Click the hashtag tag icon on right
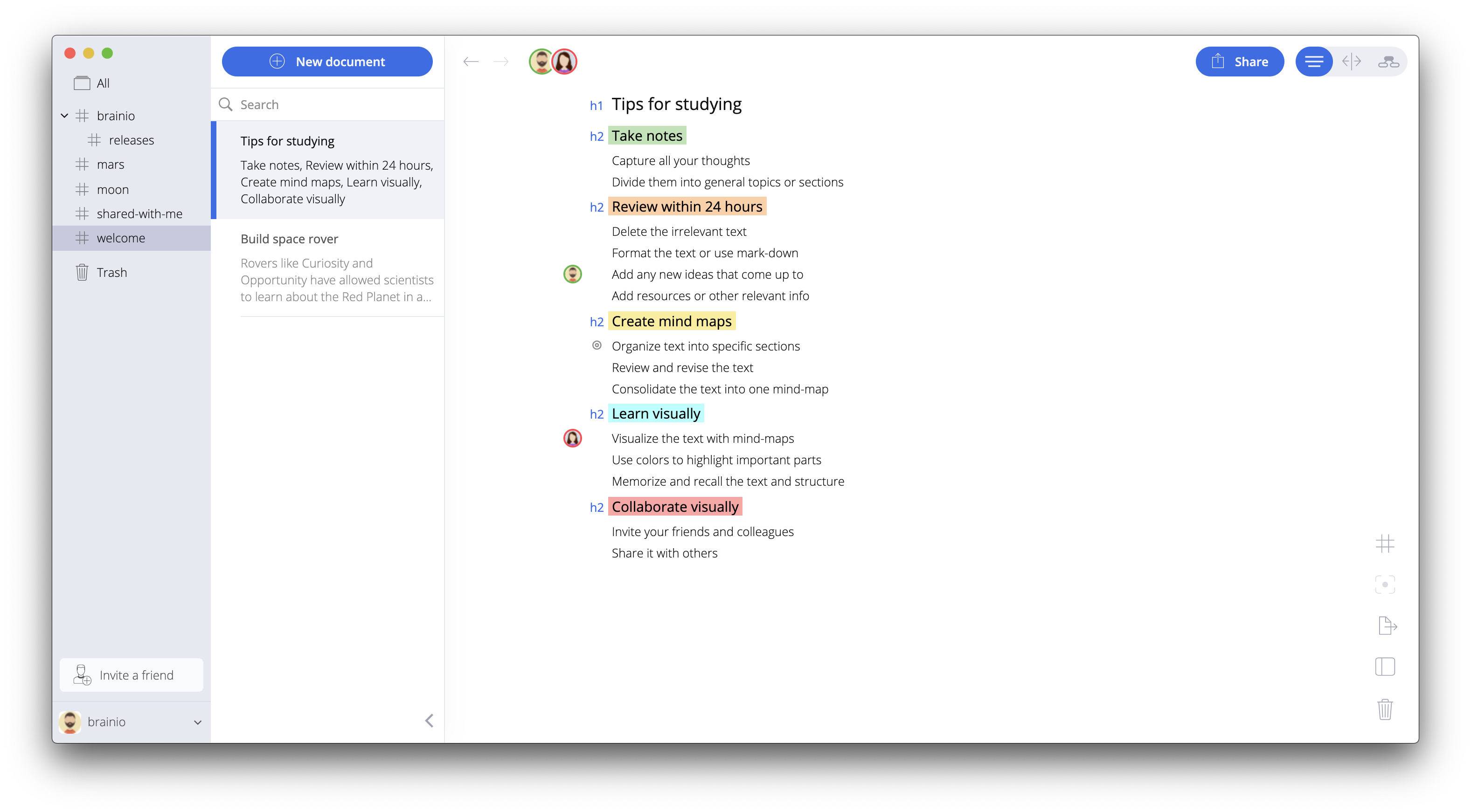Image resolution: width=1471 pixels, height=812 pixels. [1385, 543]
